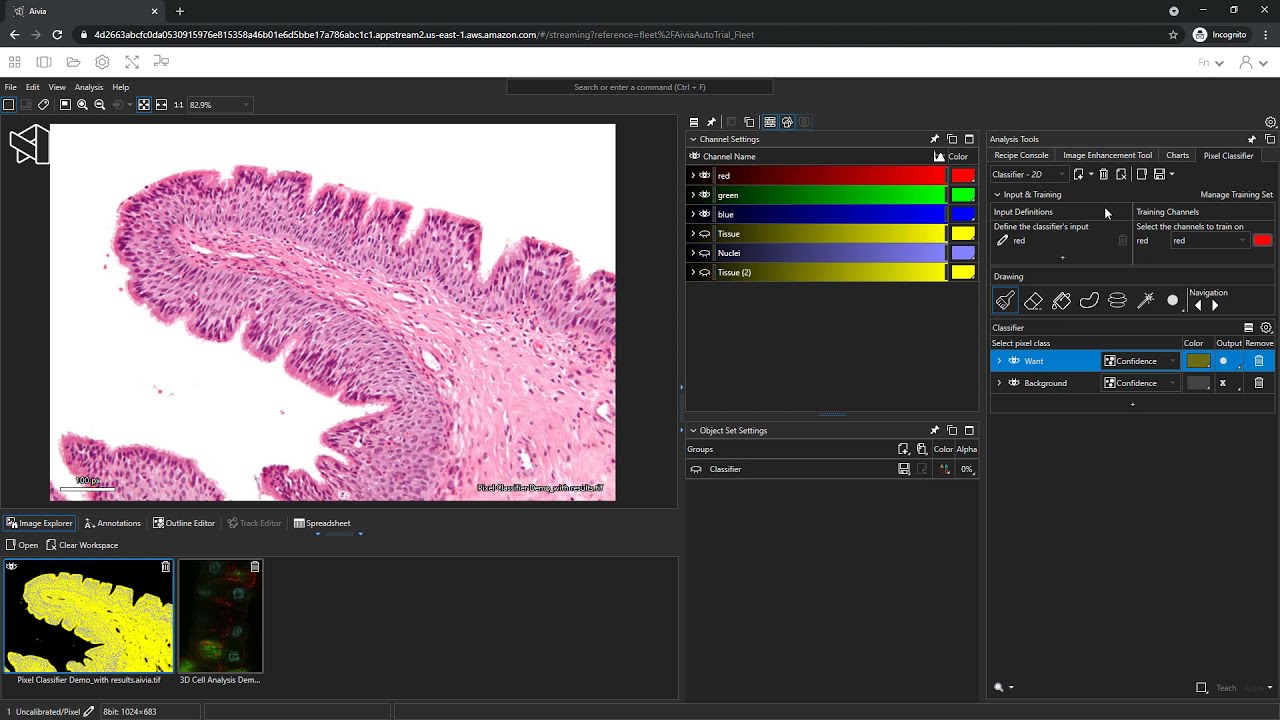Select the magic wand drawing tool
1280x720 pixels.
pyautogui.click(x=1146, y=301)
